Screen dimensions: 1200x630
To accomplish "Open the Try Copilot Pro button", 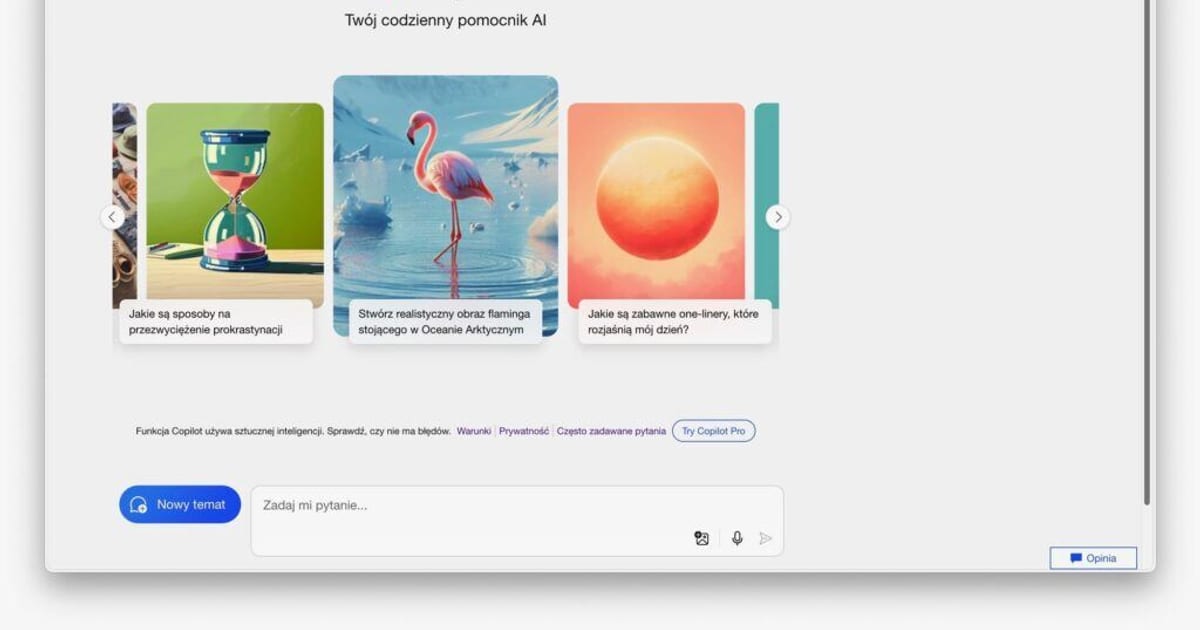I will (714, 431).
